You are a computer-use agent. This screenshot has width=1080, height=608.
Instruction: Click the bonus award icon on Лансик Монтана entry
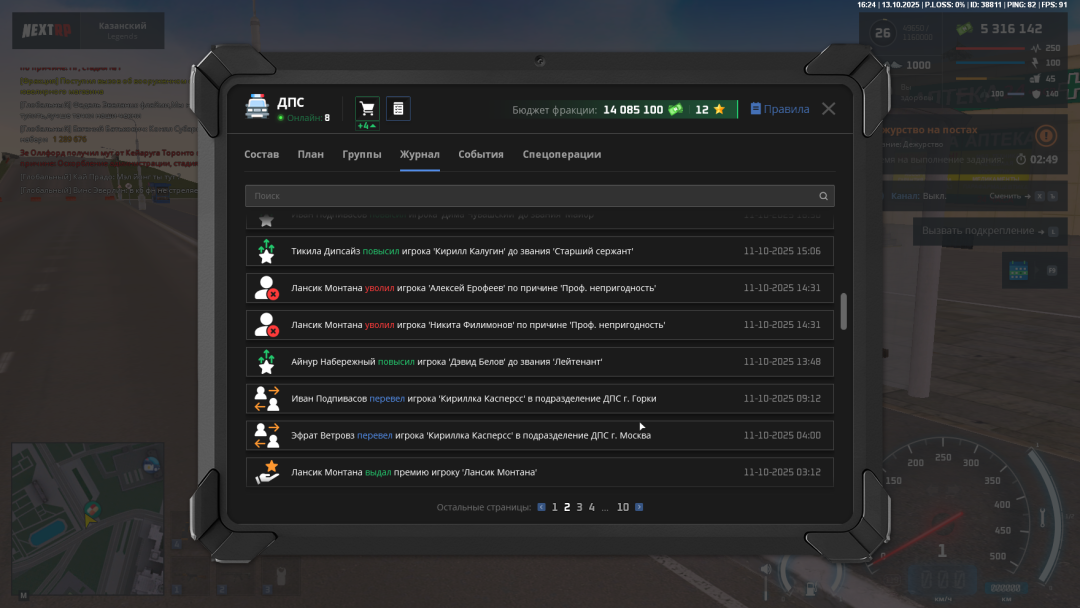coord(266,472)
